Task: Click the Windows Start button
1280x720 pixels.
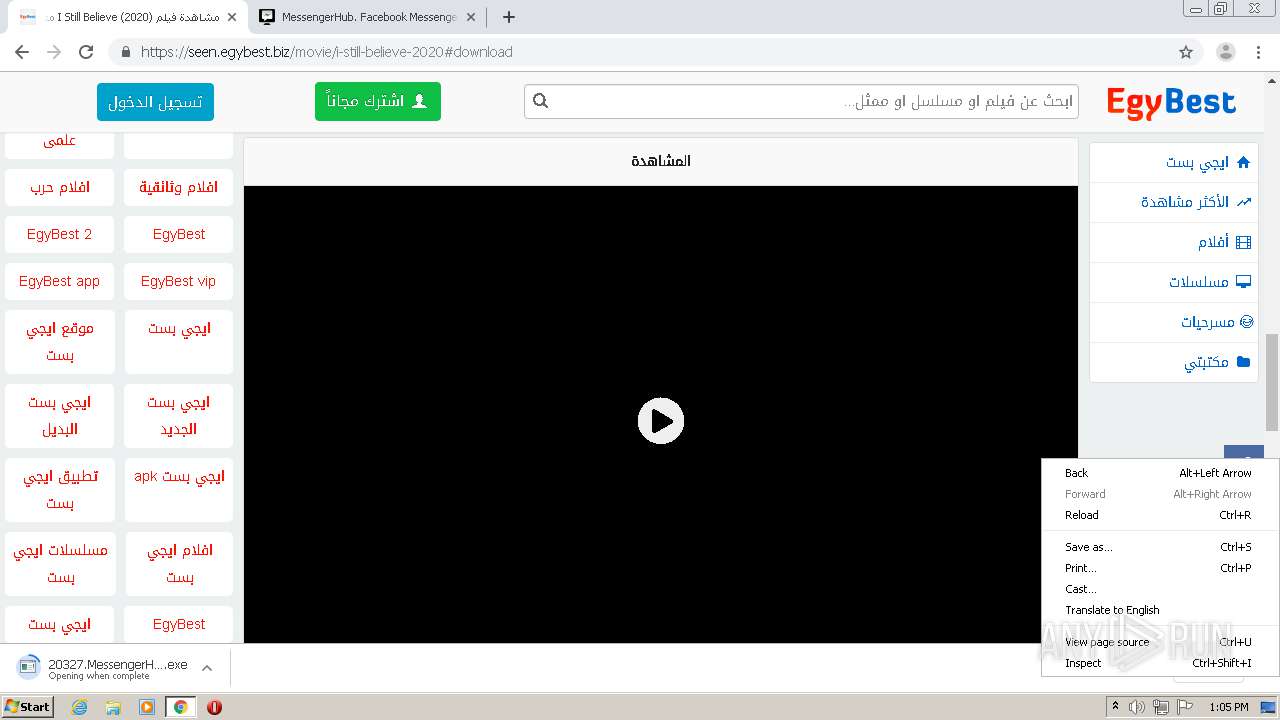Action: point(28,706)
